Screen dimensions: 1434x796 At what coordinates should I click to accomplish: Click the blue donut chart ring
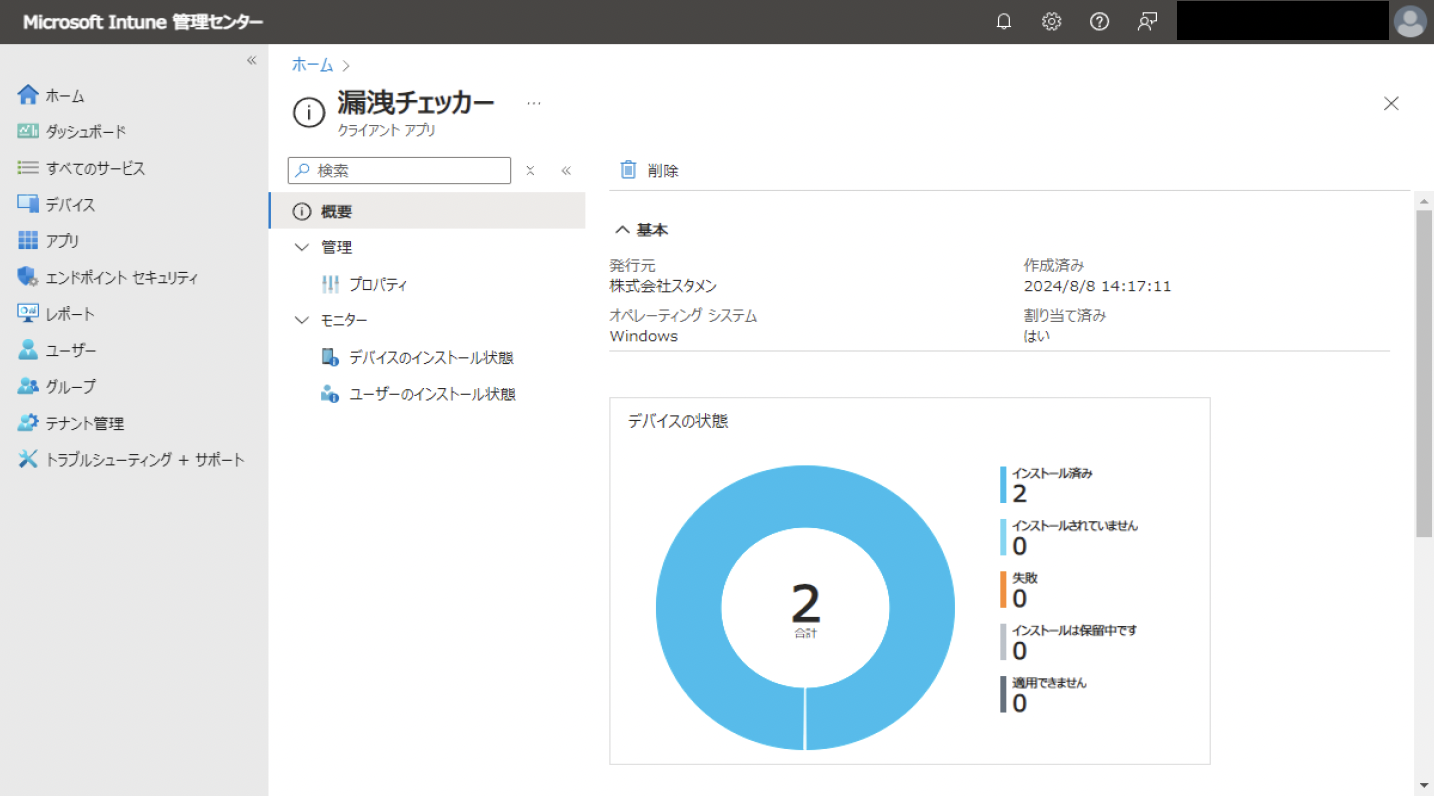point(690,610)
